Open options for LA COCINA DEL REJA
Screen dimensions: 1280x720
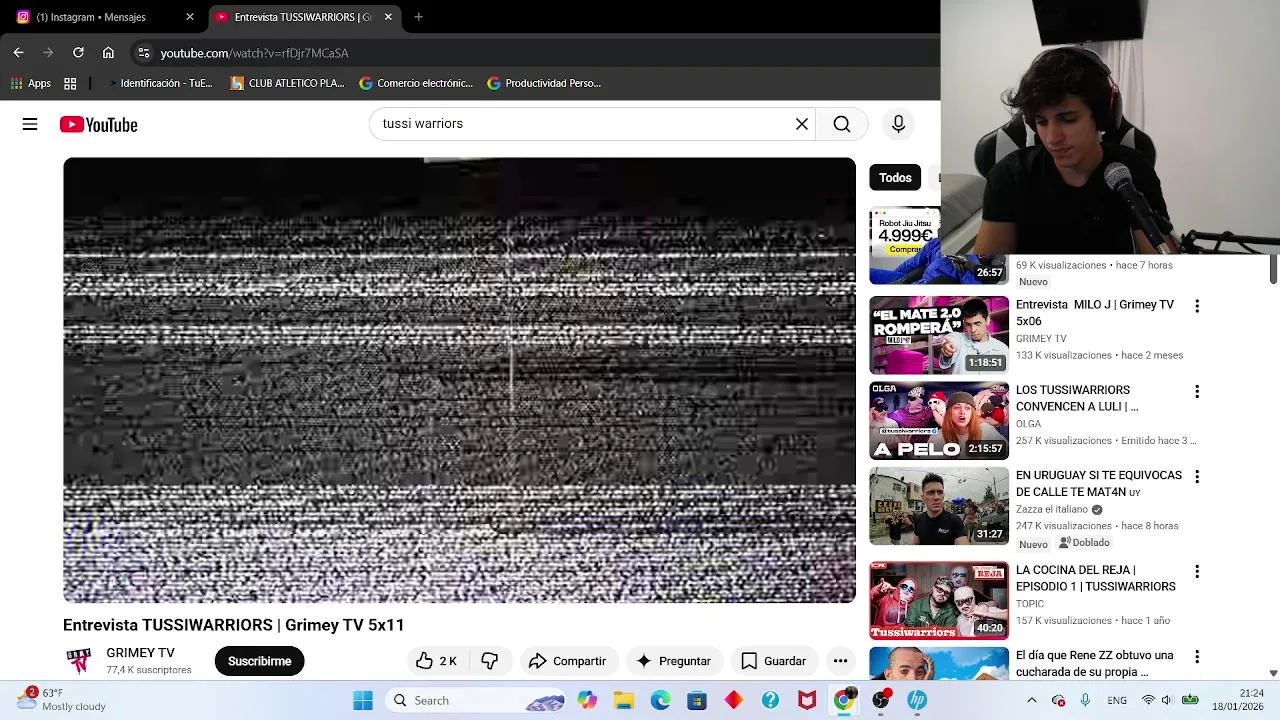pyautogui.click(x=1197, y=572)
